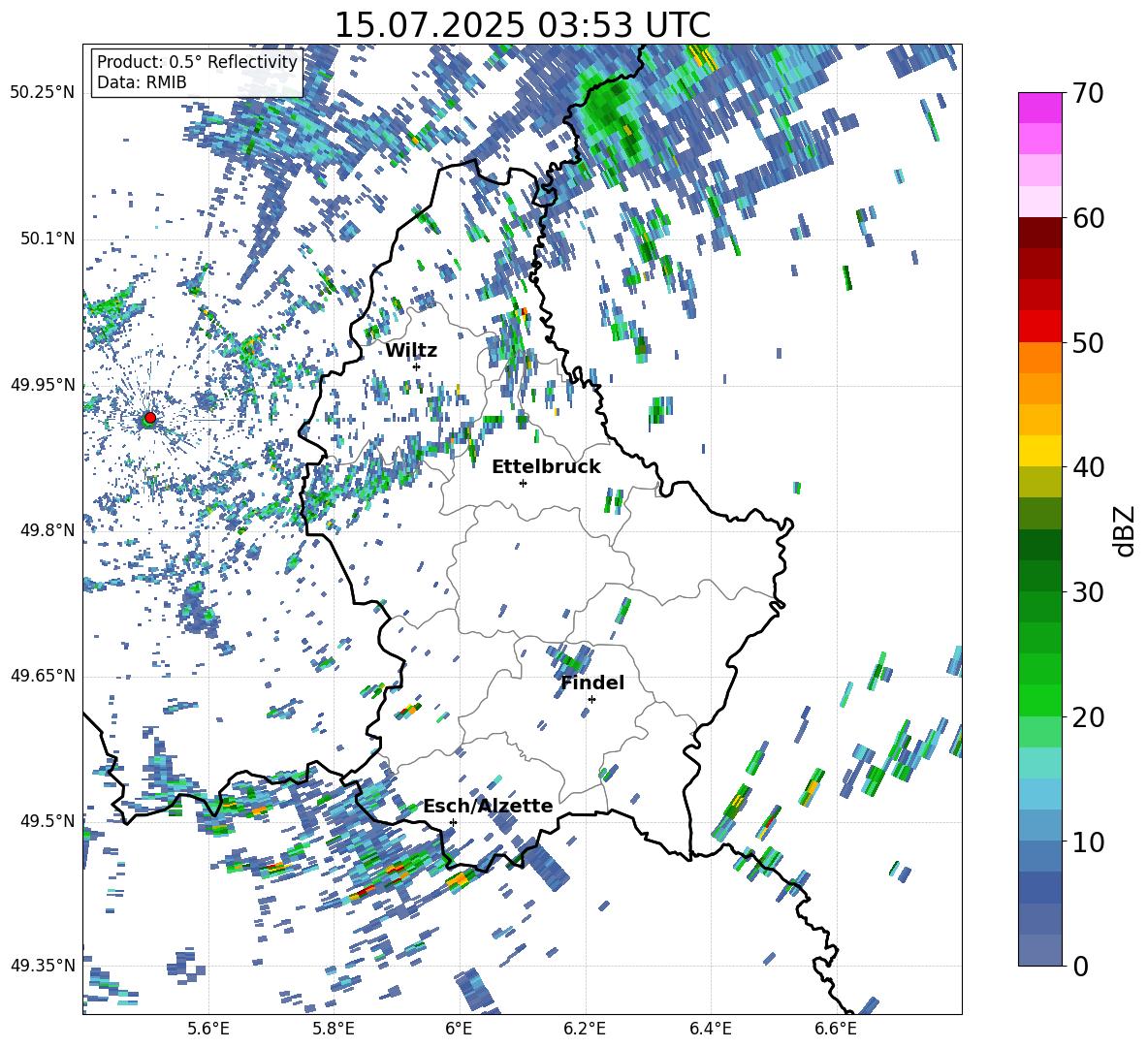Click the 5.8°E longitude label
The image size is (1148, 1048).
[x=334, y=1029]
